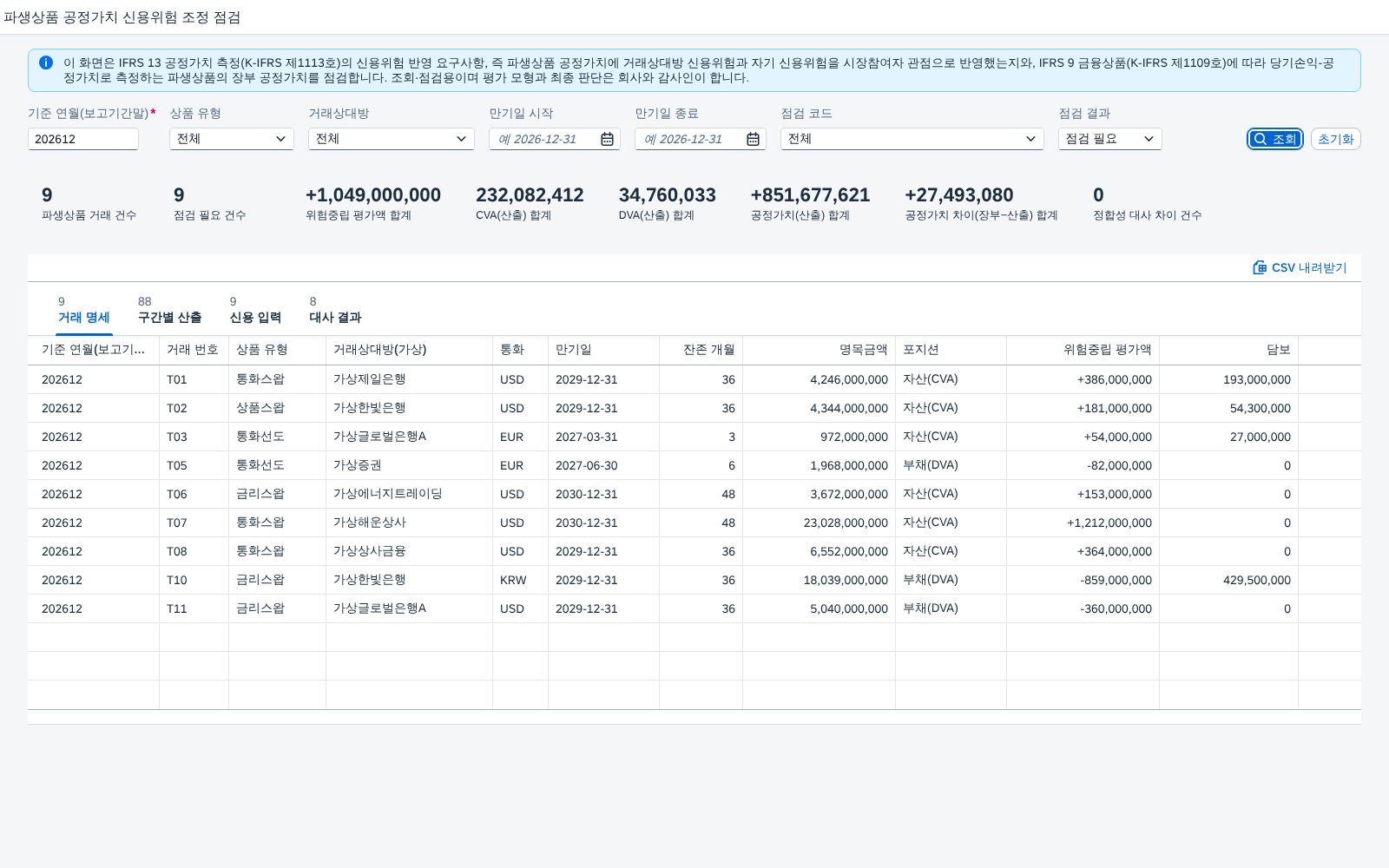Click 가상해운상사 counterparty cell

[x=409, y=523]
